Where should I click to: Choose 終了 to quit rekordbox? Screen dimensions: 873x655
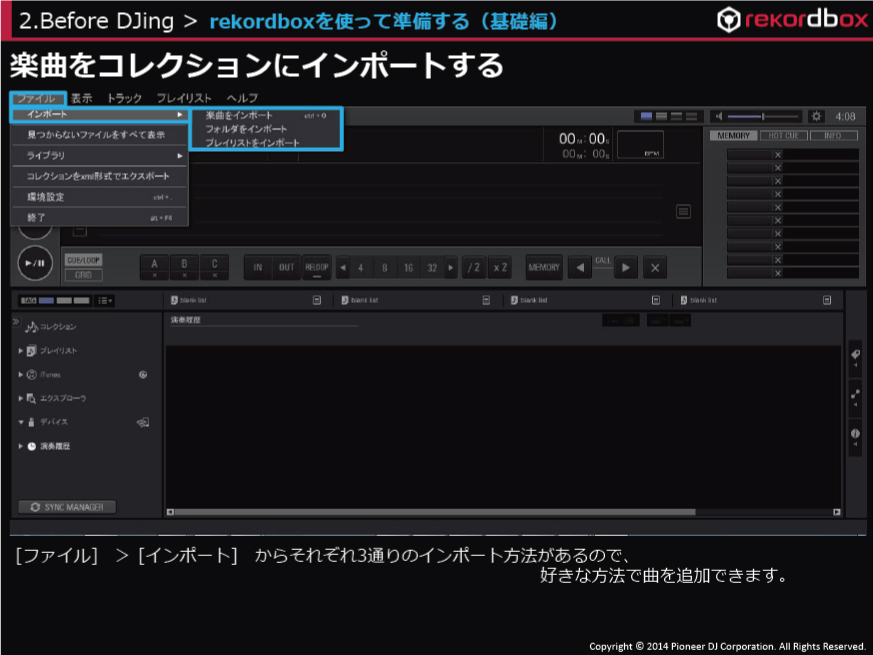click(x=100, y=217)
